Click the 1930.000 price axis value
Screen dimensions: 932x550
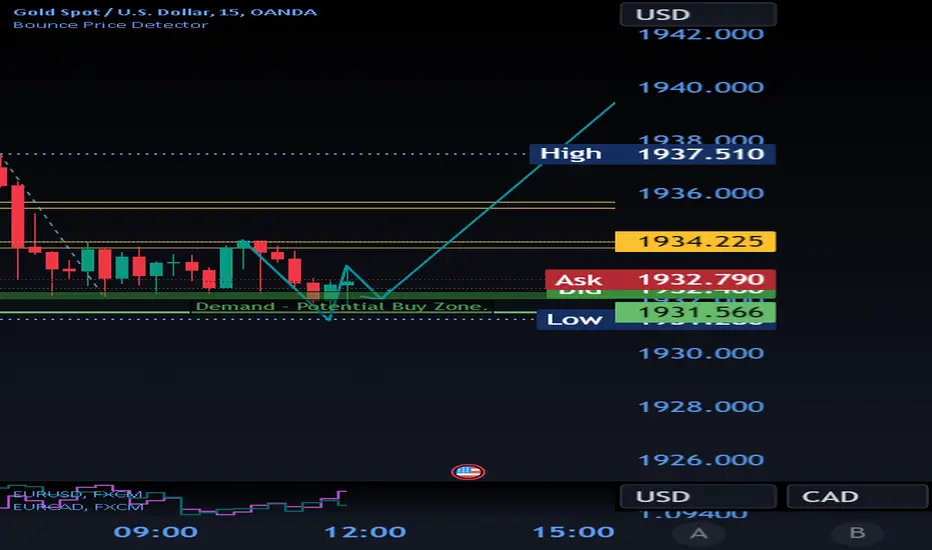click(x=701, y=353)
